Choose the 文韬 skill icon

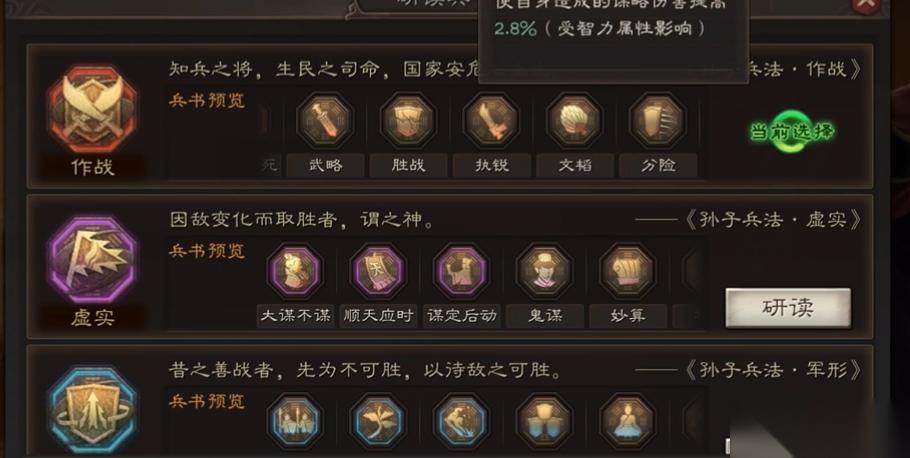point(574,121)
